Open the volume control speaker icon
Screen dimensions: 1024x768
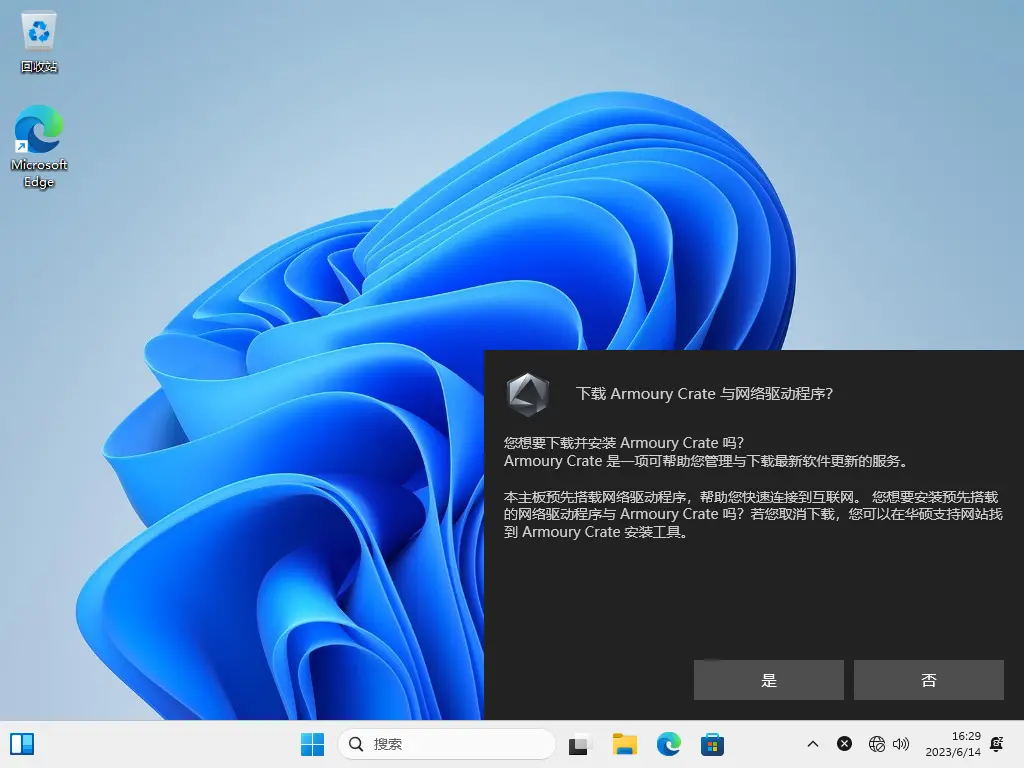click(x=901, y=744)
